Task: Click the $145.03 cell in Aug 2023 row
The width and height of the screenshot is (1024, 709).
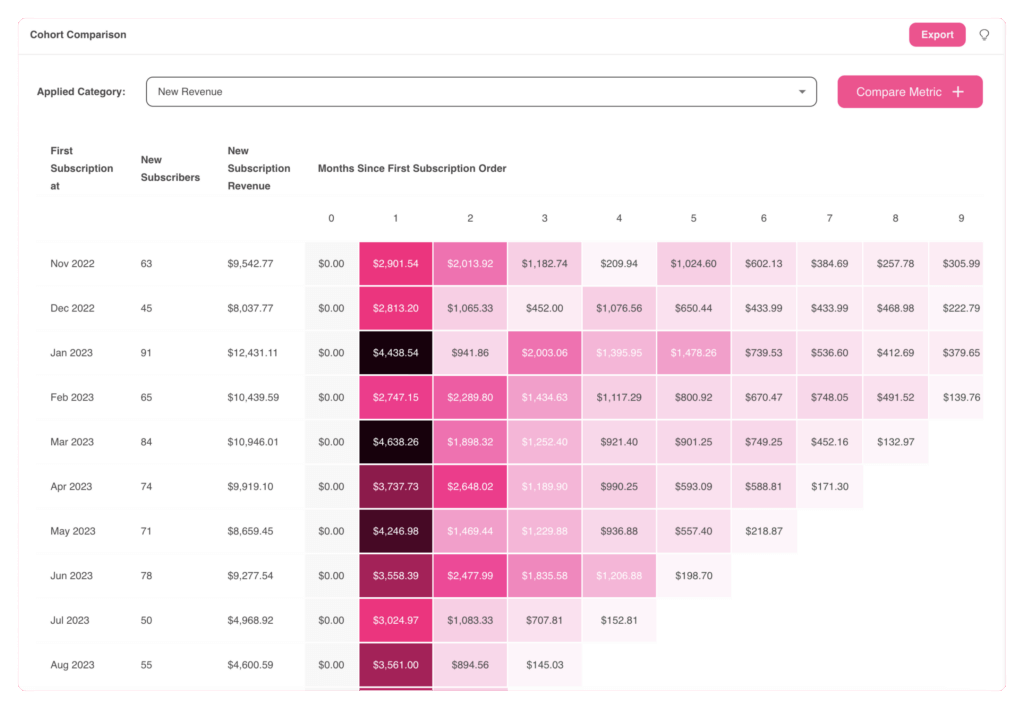Action: pyautogui.click(x=544, y=664)
